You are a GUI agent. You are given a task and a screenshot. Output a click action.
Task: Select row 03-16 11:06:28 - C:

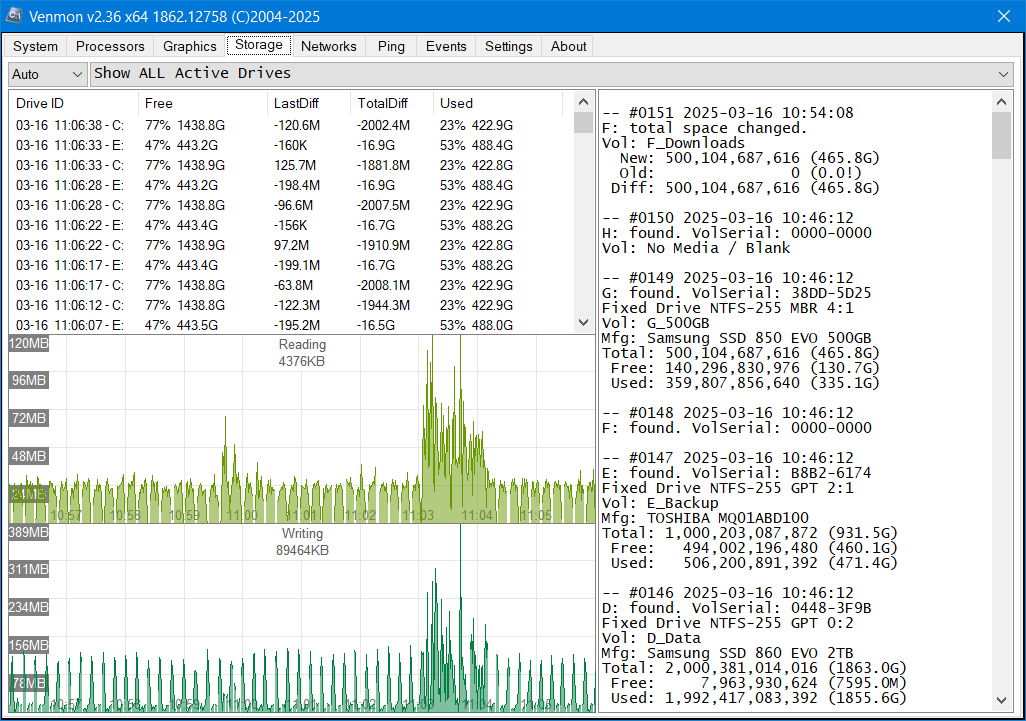click(291, 205)
